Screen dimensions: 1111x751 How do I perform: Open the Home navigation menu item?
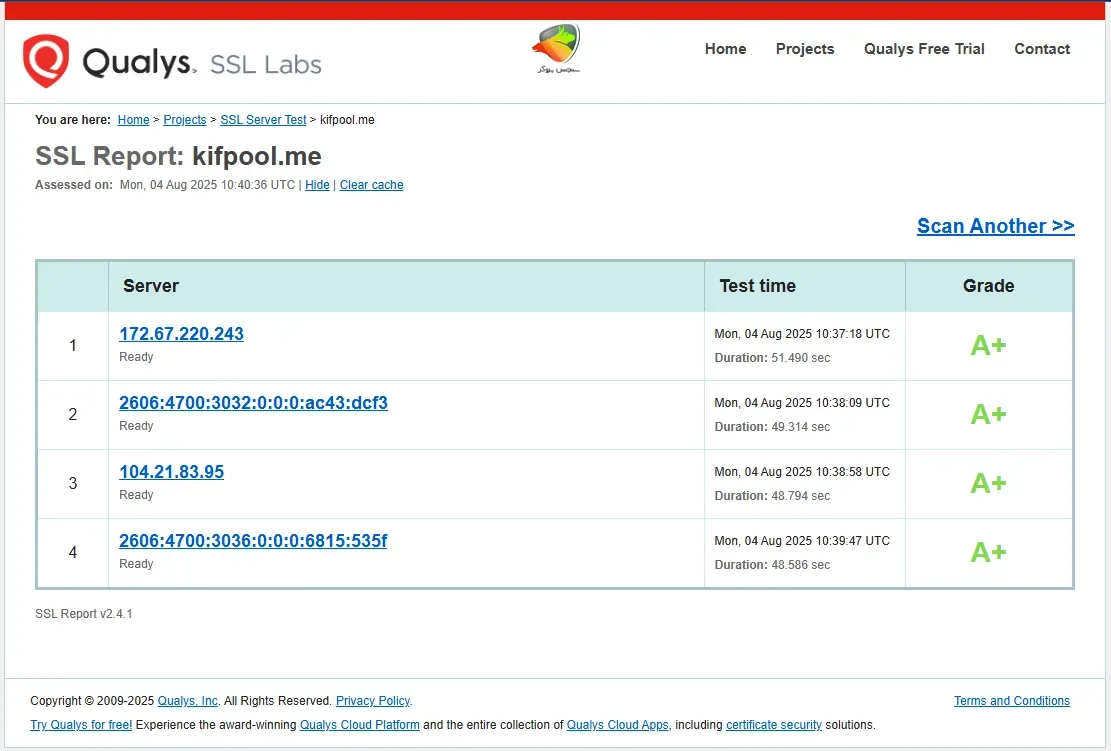(x=725, y=49)
